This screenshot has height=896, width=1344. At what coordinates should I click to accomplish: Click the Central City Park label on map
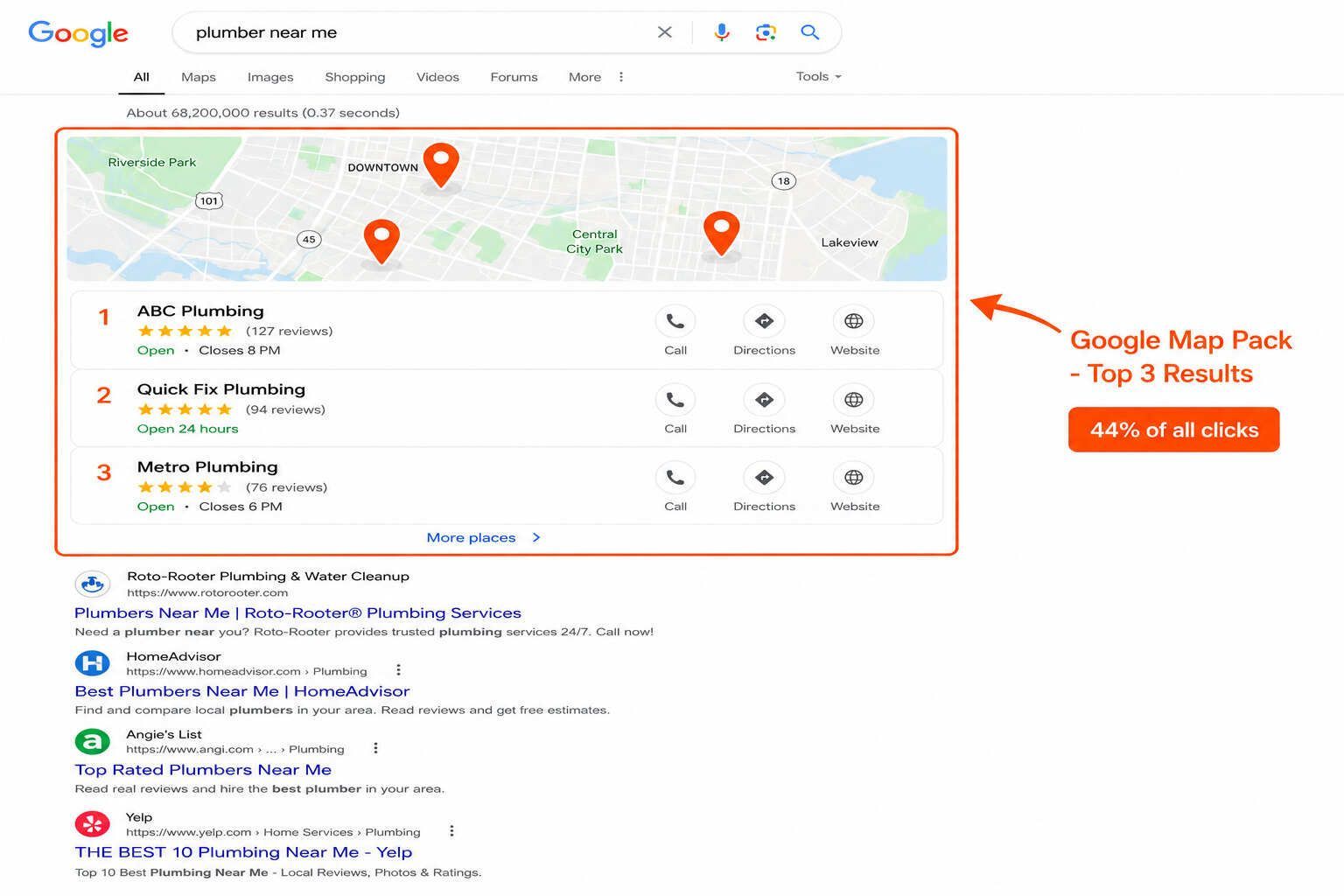point(594,241)
